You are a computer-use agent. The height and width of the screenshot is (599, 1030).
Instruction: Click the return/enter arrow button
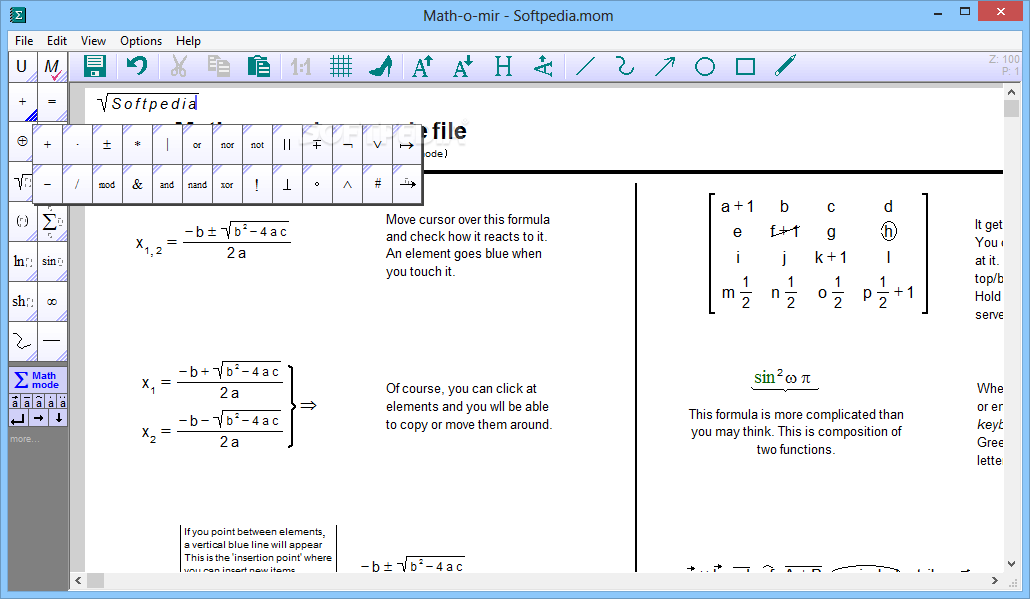click(18, 418)
